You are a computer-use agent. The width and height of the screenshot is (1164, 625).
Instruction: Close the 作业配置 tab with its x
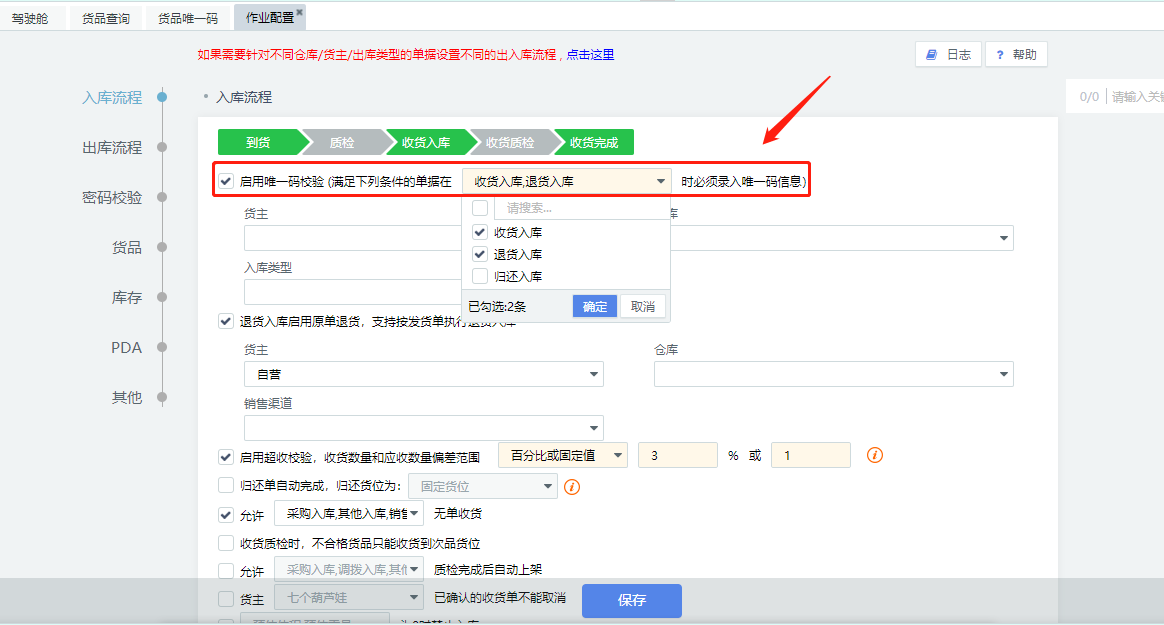coord(299,12)
